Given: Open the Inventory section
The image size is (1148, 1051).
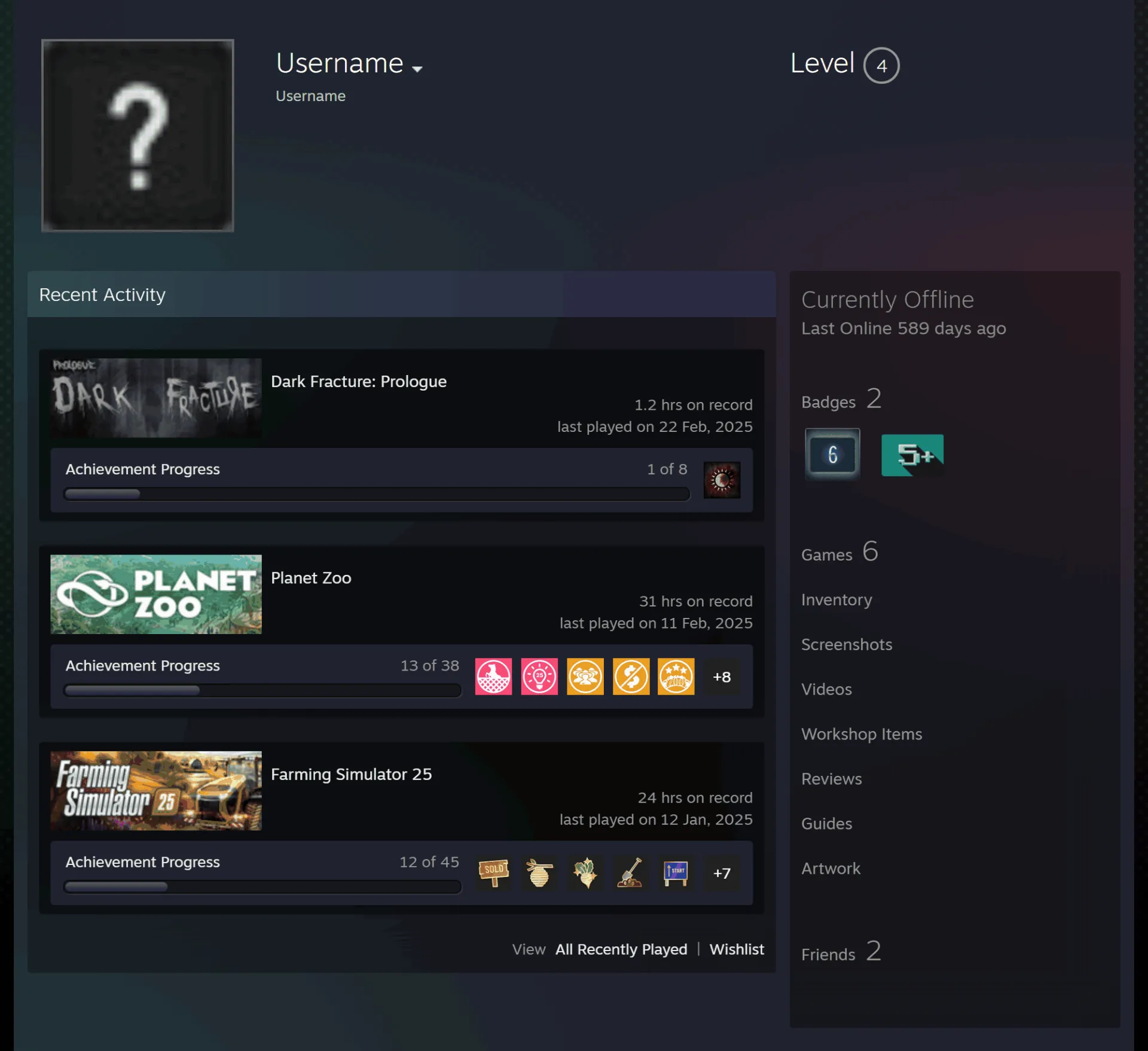Looking at the screenshot, I should click(836, 599).
